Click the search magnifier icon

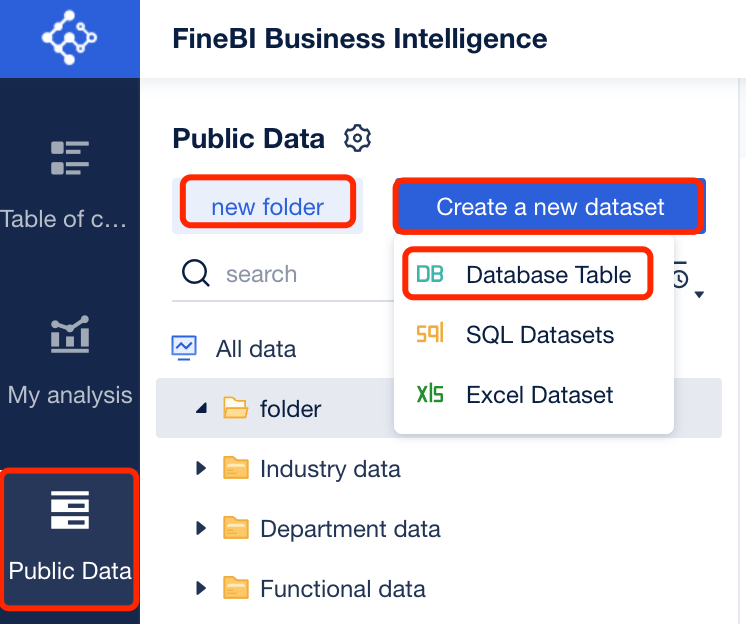pyautogui.click(x=195, y=274)
